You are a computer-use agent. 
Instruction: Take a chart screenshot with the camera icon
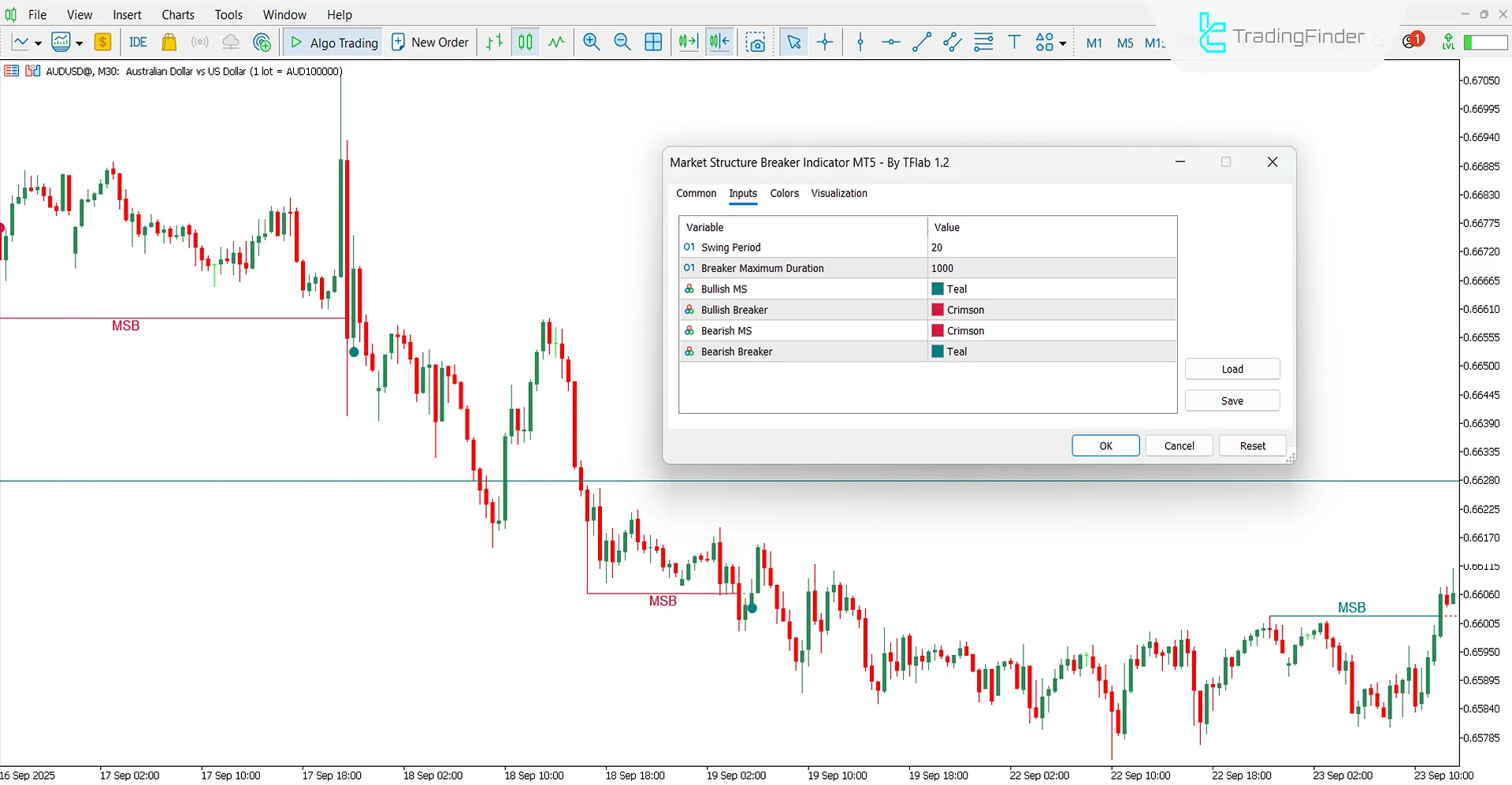click(x=756, y=42)
